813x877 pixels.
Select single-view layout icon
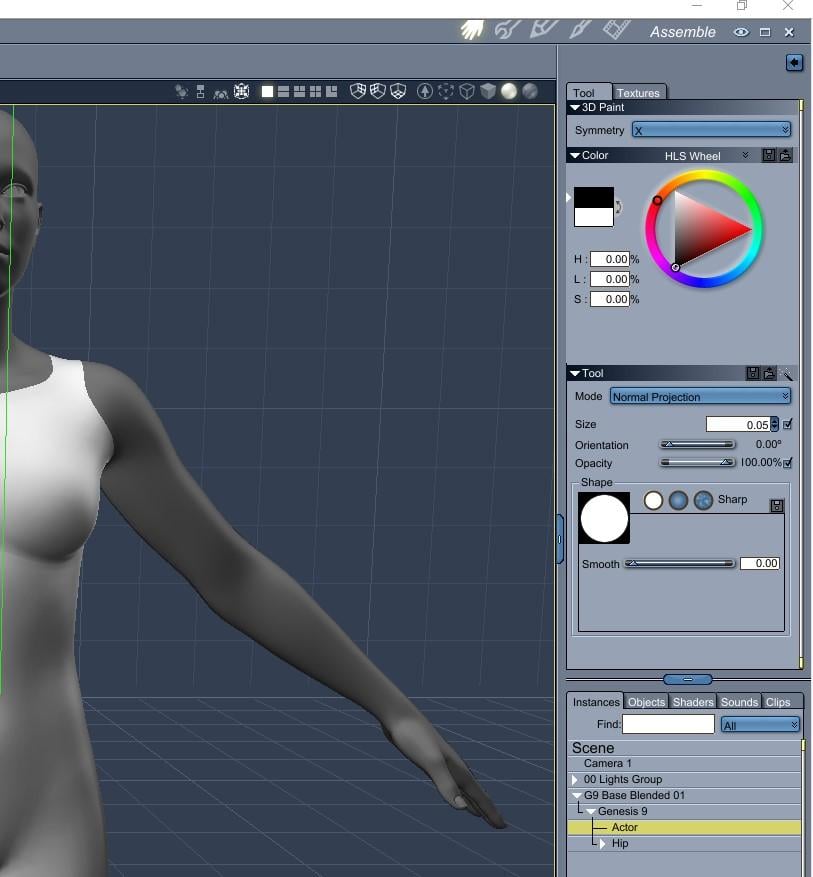pos(267,91)
